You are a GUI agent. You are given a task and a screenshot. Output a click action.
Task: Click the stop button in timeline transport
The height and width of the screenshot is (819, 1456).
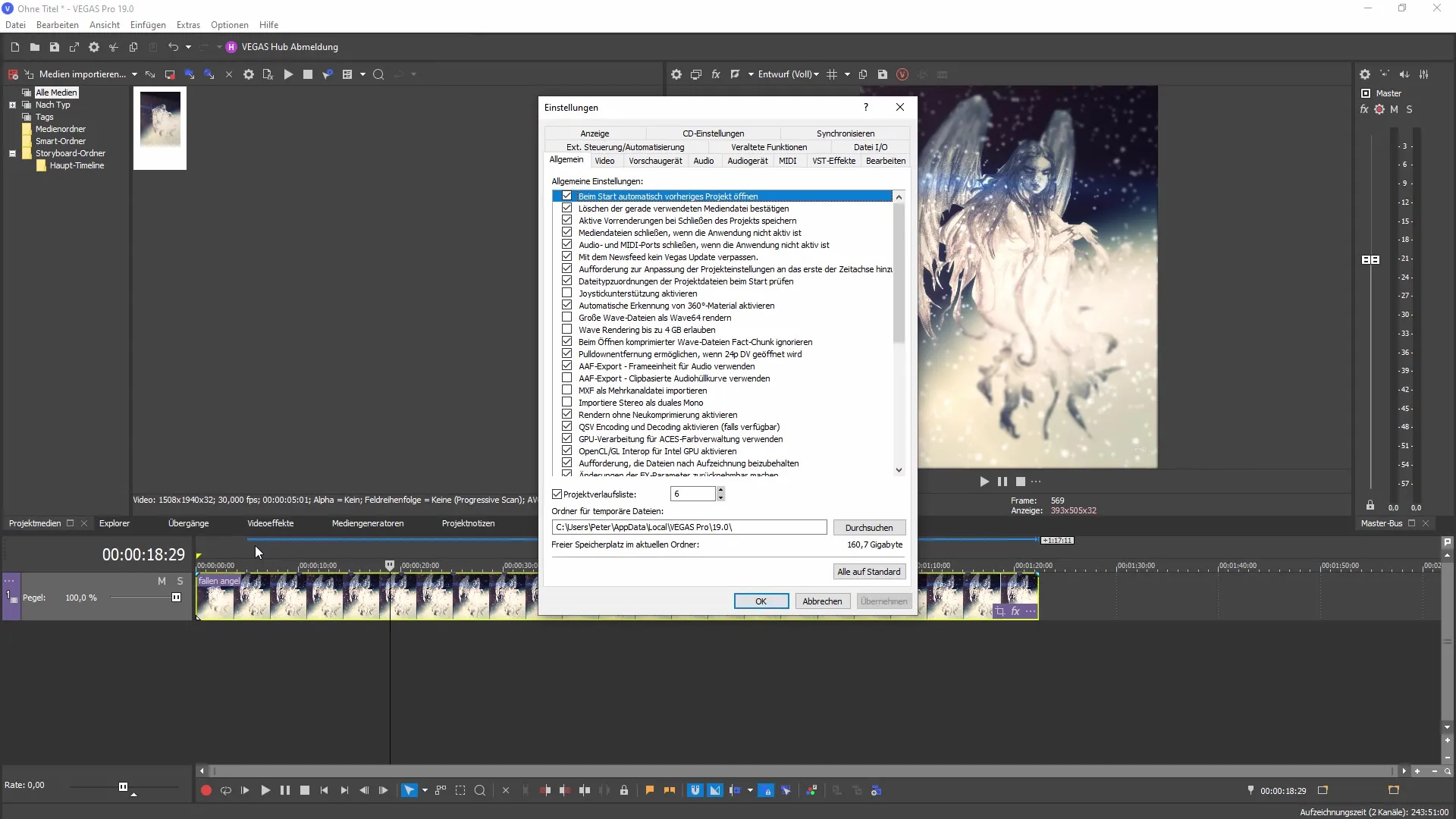pyautogui.click(x=305, y=790)
